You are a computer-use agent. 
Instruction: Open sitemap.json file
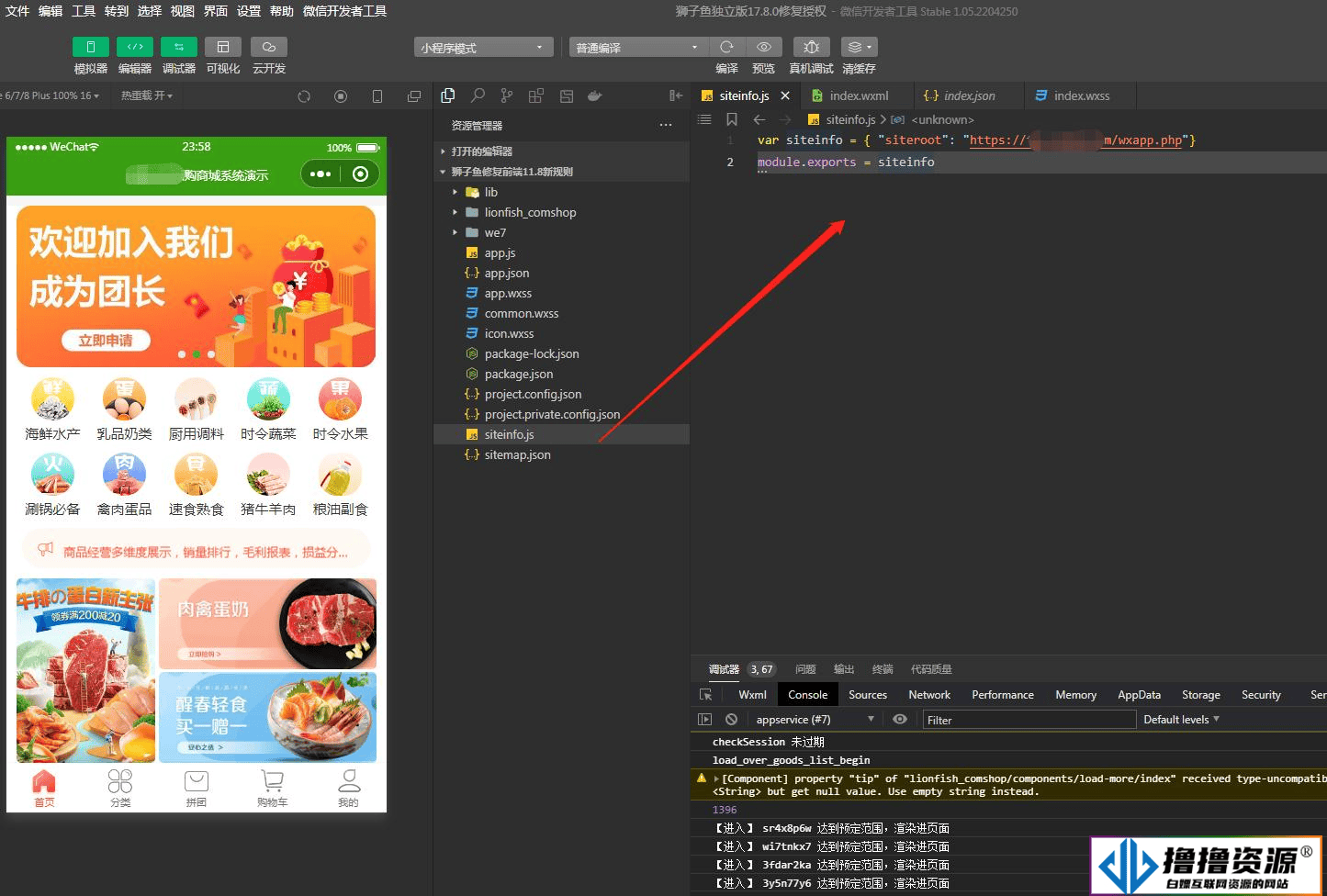pyautogui.click(x=561, y=454)
